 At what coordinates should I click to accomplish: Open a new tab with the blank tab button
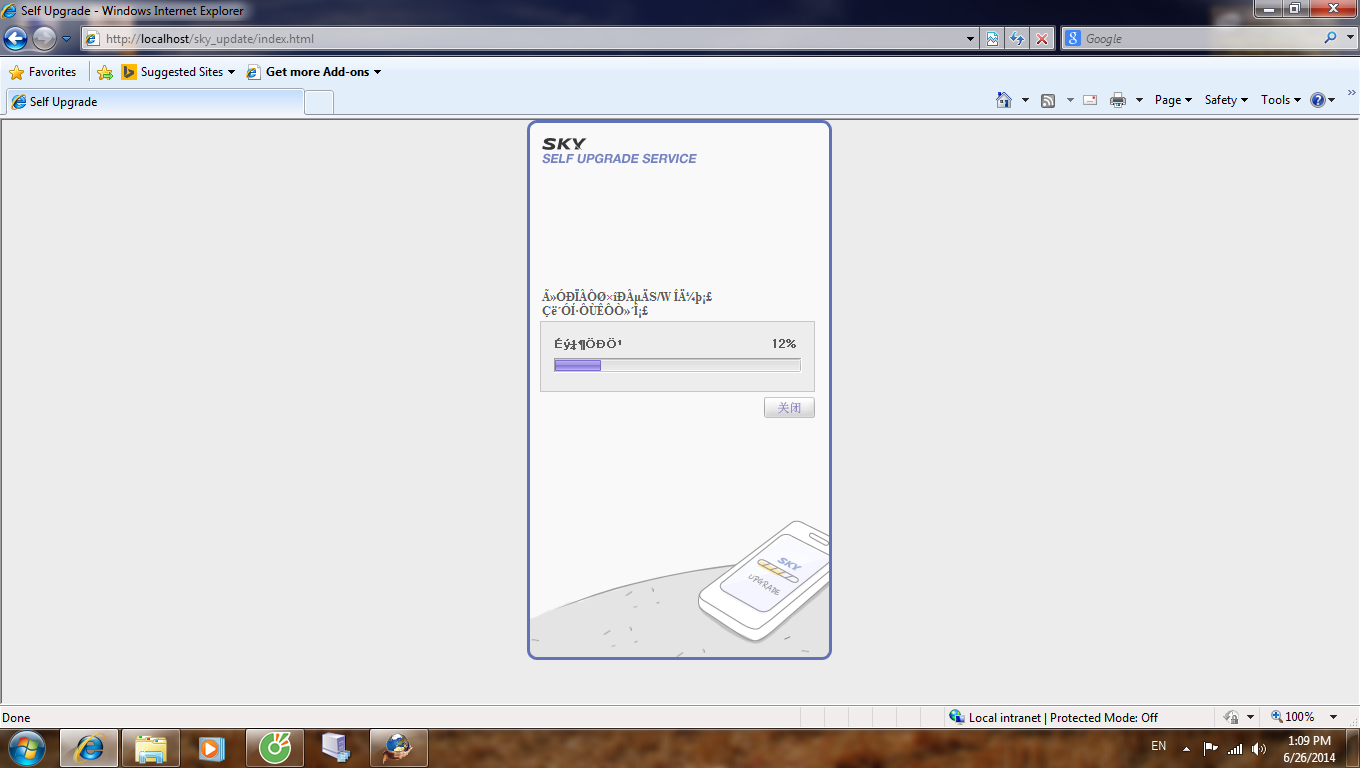click(318, 102)
